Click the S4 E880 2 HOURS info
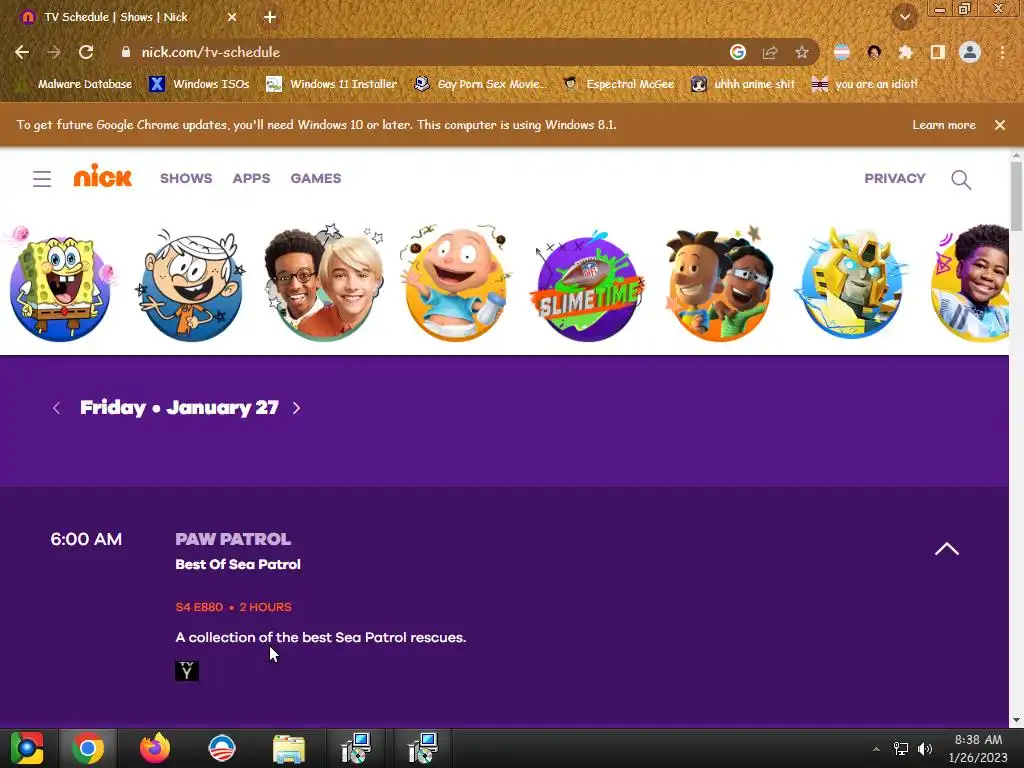Screen dimensions: 1024x768 pos(233,607)
